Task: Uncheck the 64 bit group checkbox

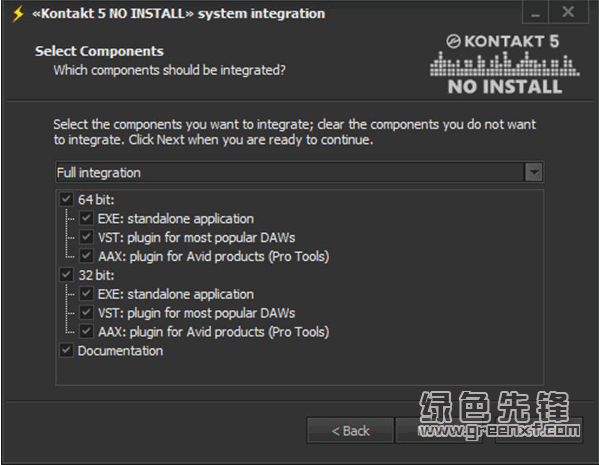Action: 66,199
